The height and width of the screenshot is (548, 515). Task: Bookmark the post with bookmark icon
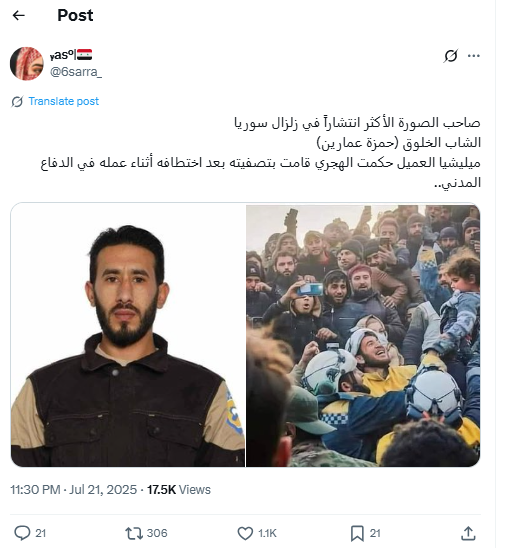(x=357, y=533)
